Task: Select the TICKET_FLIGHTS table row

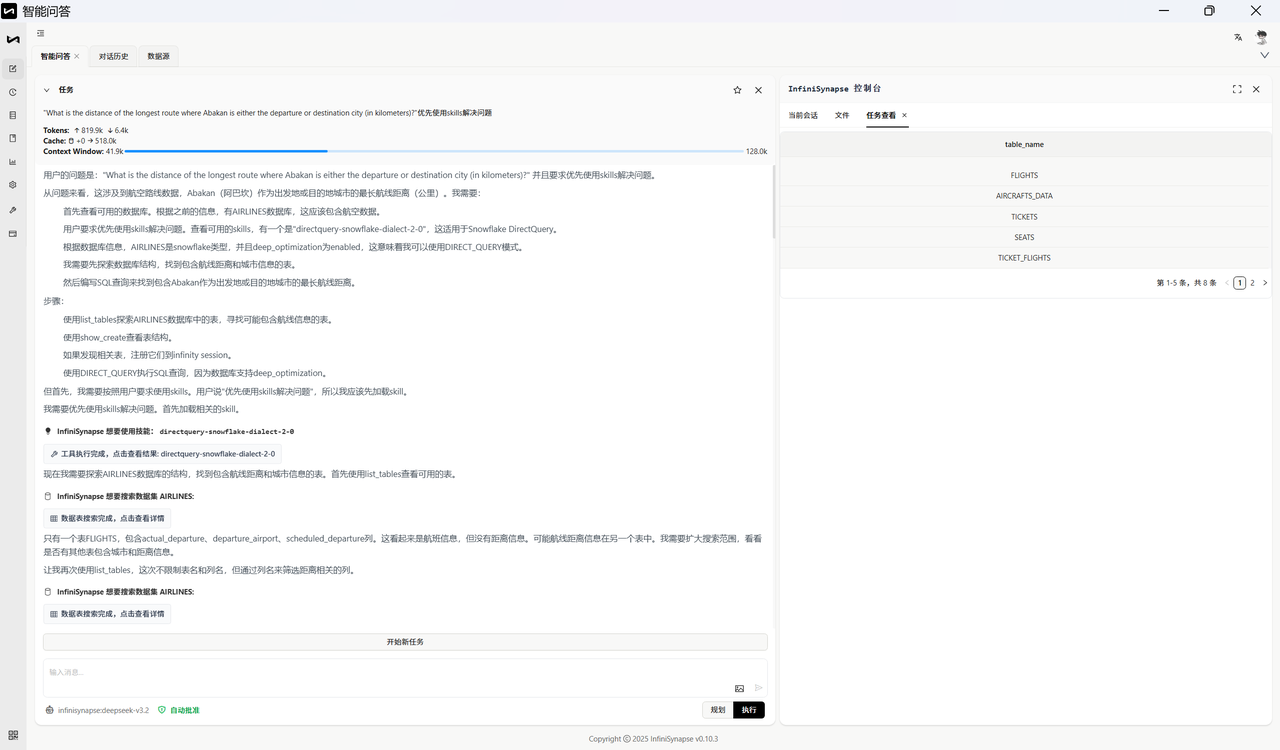Action: pos(1024,258)
